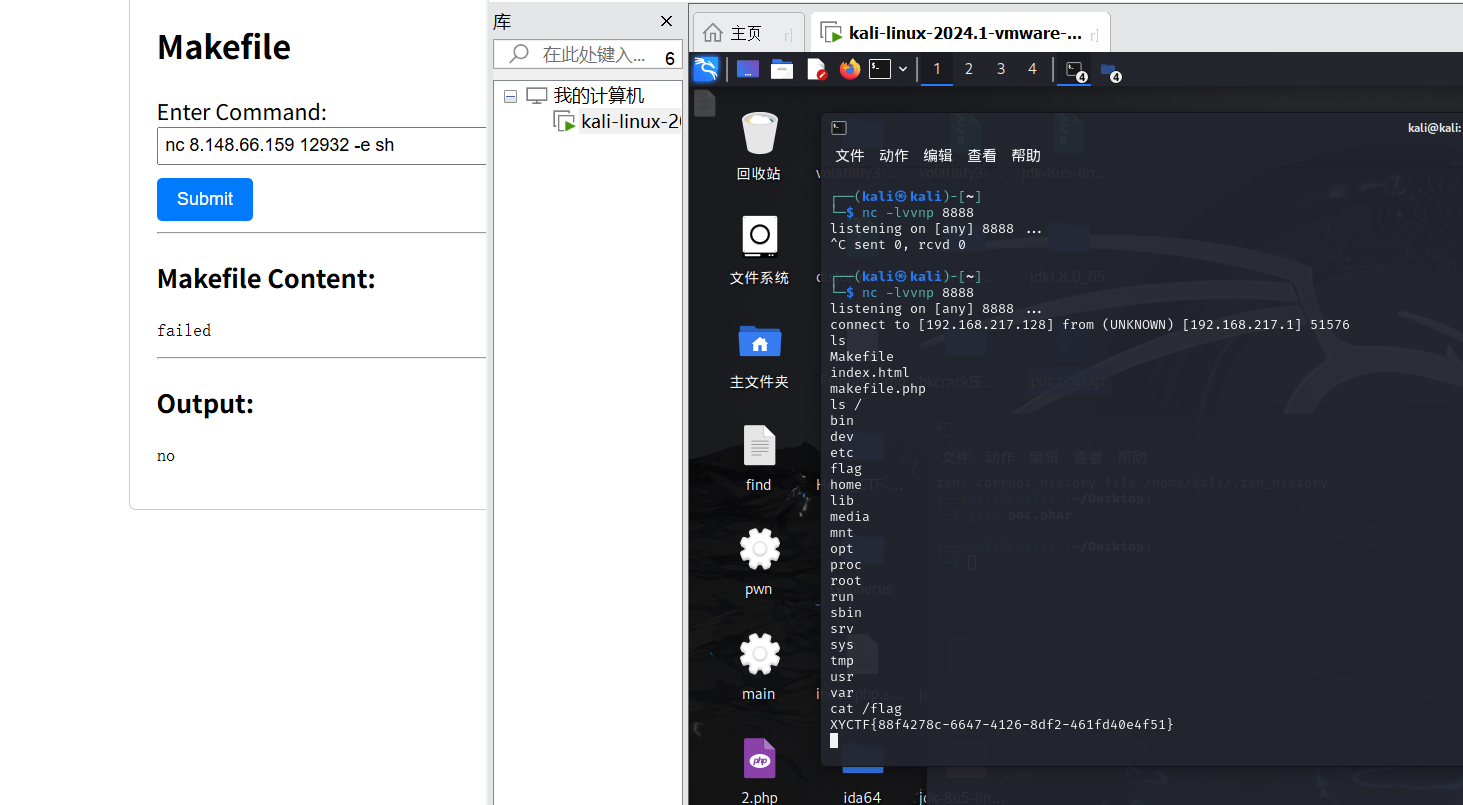Screen dimensions: 1463x805
Task: Expand the terminal launcher dropdown arrow
Action: [903, 69]
